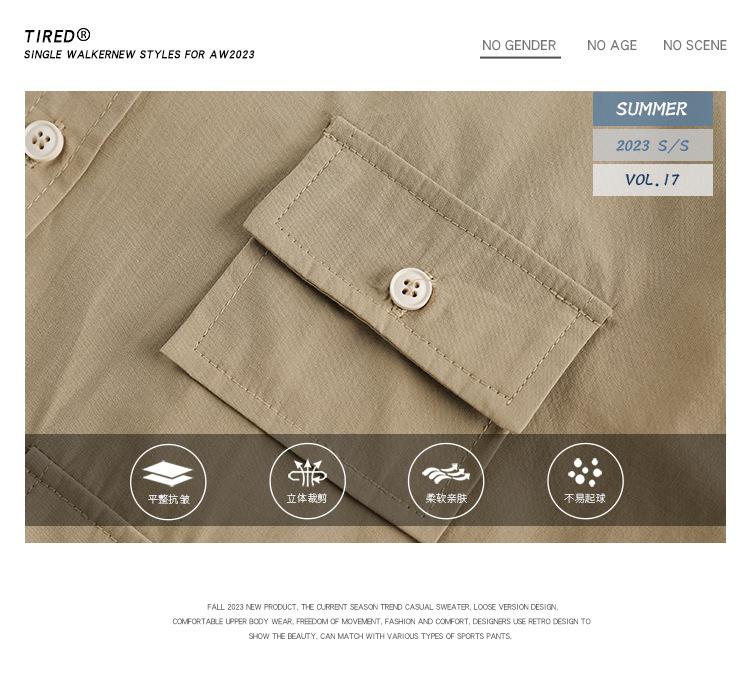Click the 平整抗皱 caption text
Image resolution: width=750 pixels, height=677 pixels.
coord(168,499)
